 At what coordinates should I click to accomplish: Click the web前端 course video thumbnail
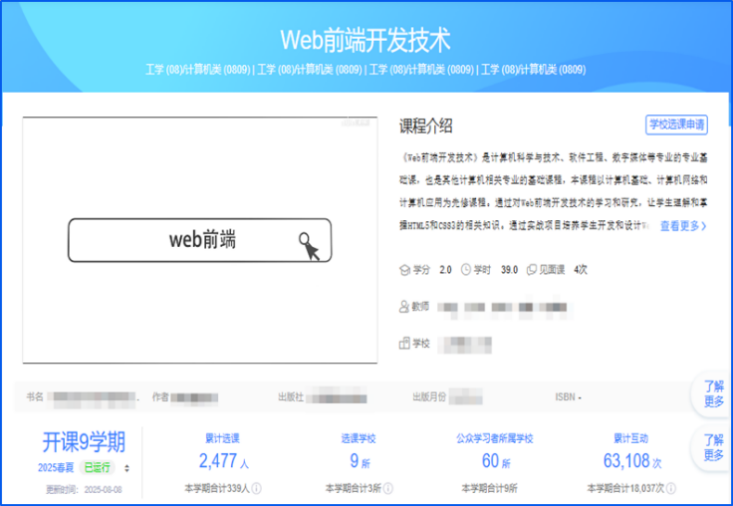point(200,240)
